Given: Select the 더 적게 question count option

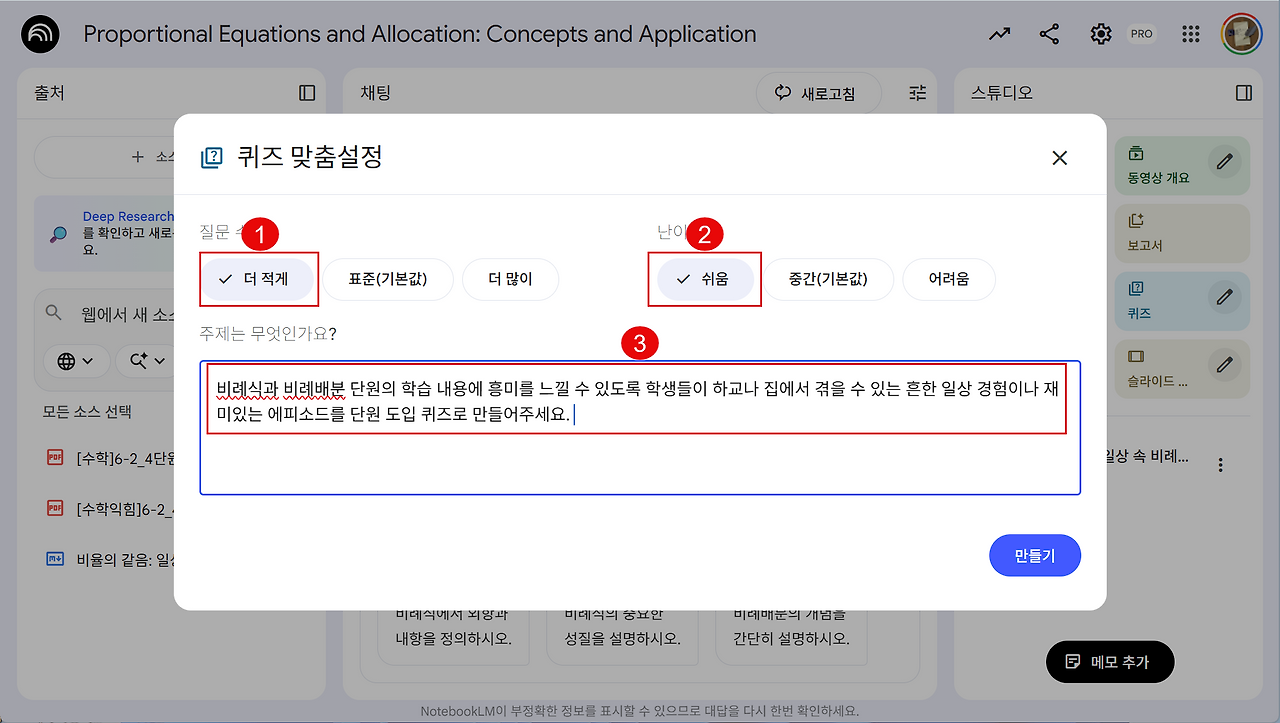Looking at the screenshot, I should [257, 279].
